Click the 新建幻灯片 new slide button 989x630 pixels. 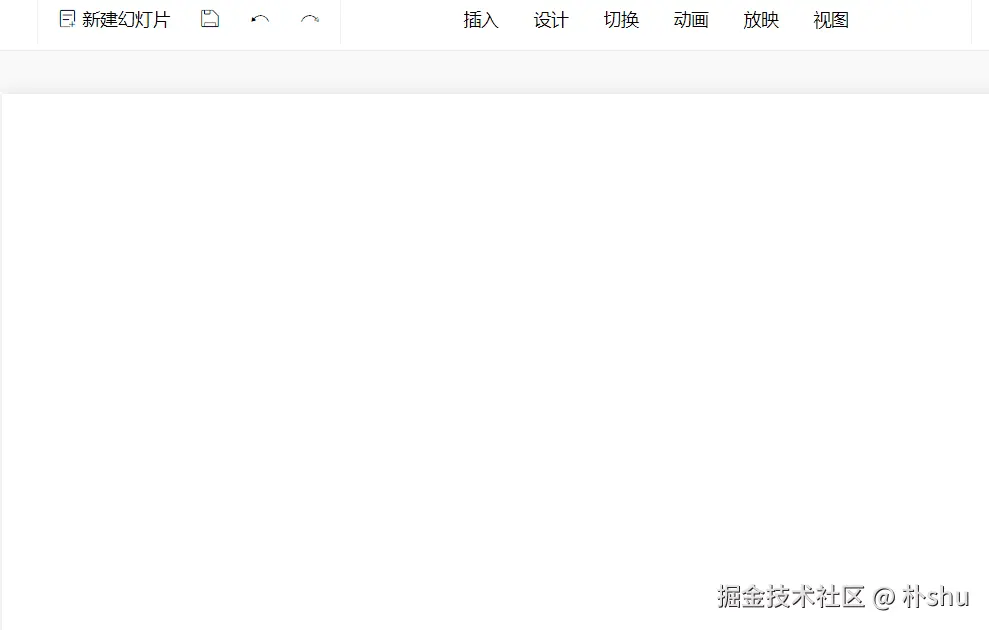coord(115,20)
